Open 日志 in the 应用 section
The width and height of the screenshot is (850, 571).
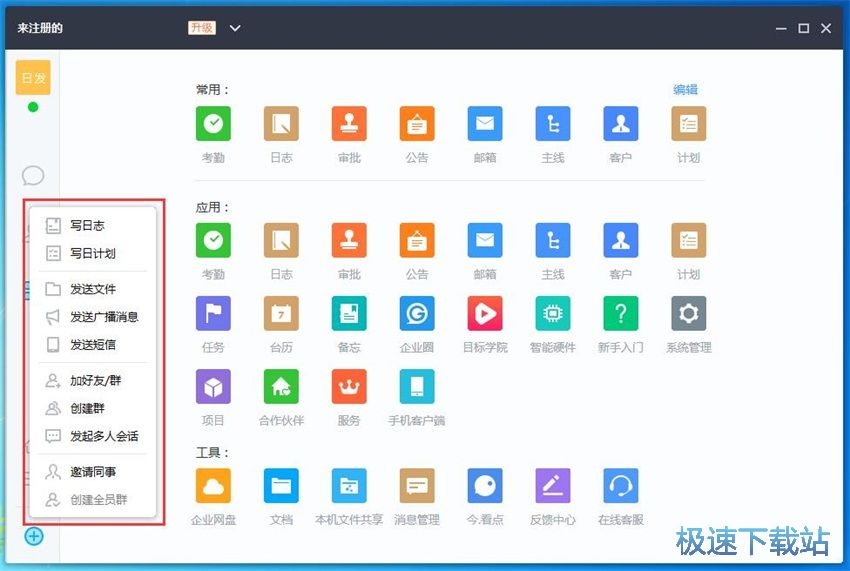281,240
